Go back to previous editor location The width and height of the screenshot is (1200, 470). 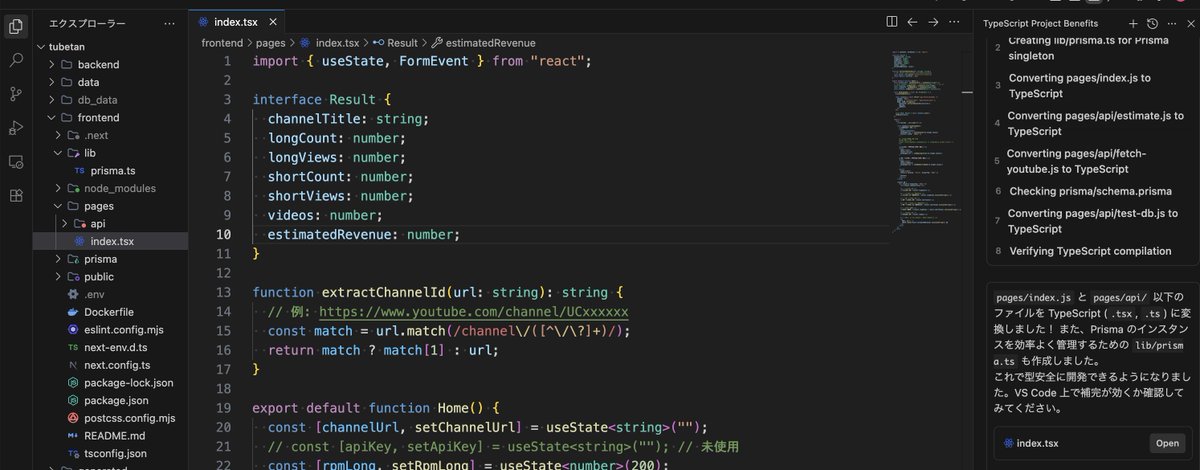912,21
